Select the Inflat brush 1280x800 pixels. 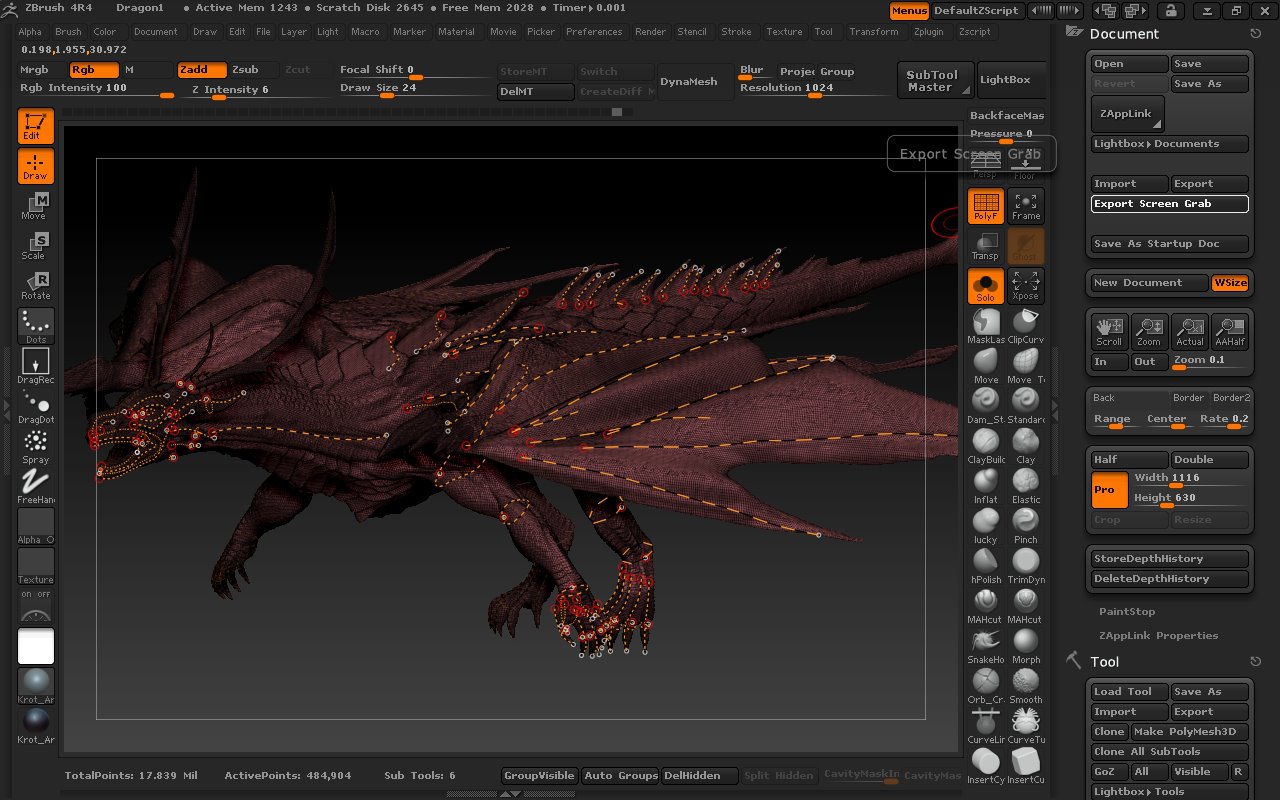pyautogui.click(x=986, y=486)
